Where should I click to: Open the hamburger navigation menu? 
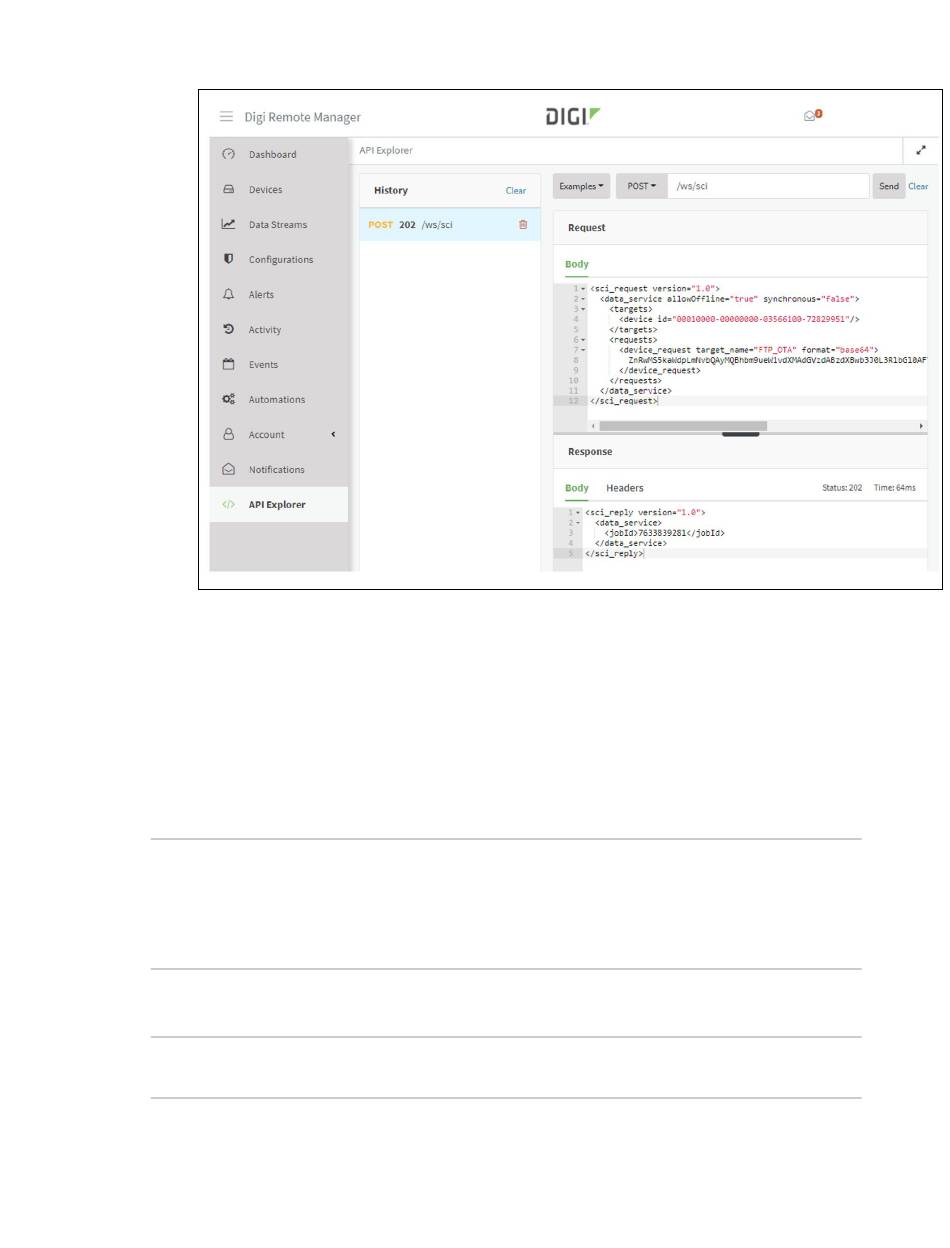[226, 117]
